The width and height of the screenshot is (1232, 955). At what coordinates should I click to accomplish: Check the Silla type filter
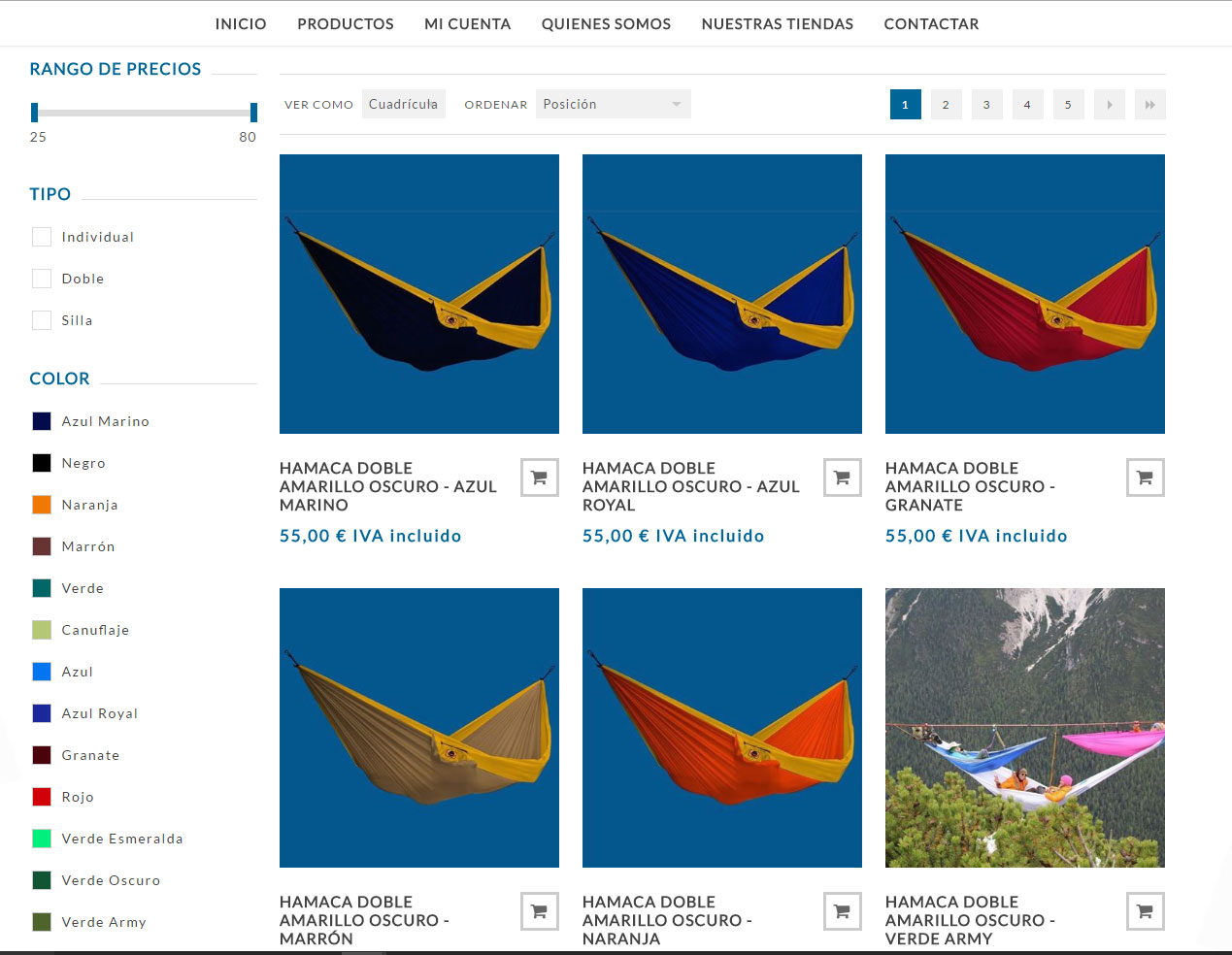42,320
